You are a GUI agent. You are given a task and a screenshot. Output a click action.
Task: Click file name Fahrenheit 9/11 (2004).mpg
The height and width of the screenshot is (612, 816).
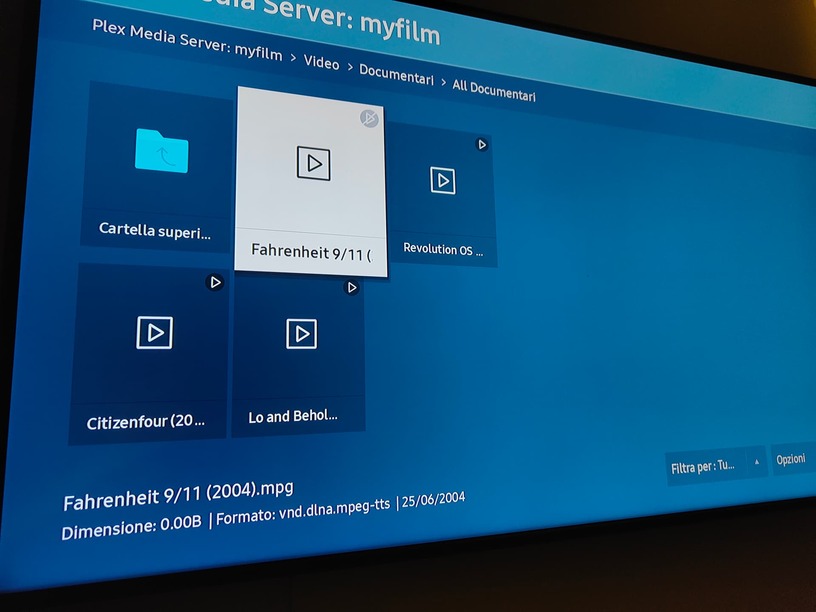pyautogui.click(x=178, y=496)
